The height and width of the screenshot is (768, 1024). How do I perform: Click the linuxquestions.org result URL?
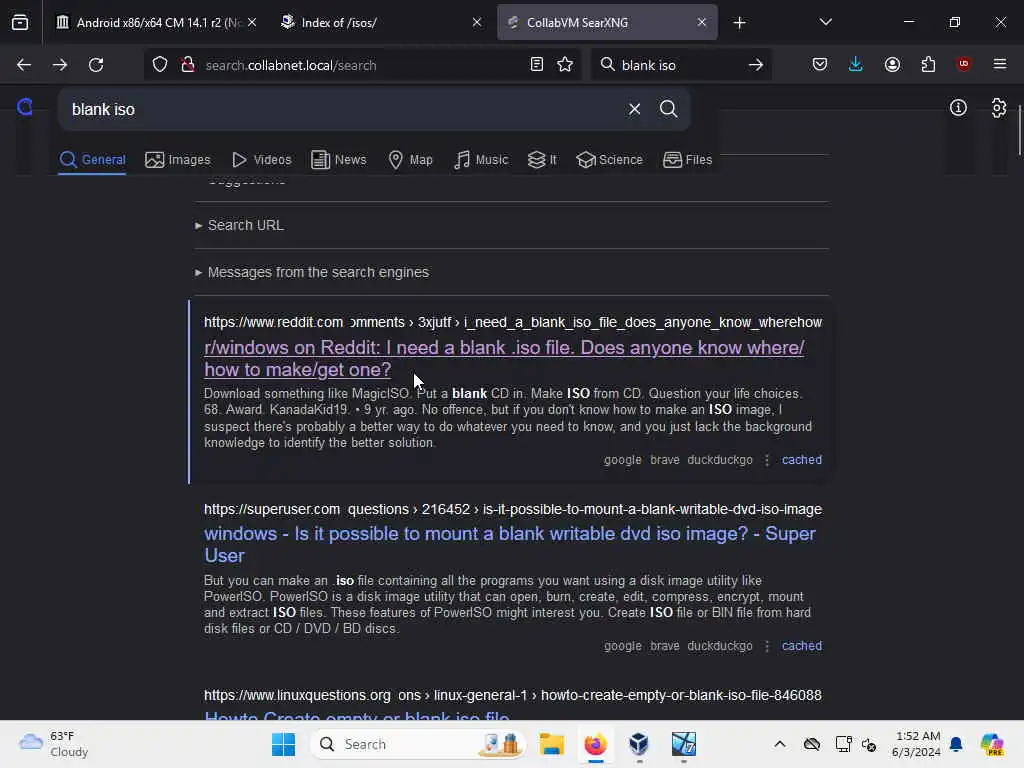[513, 695]
